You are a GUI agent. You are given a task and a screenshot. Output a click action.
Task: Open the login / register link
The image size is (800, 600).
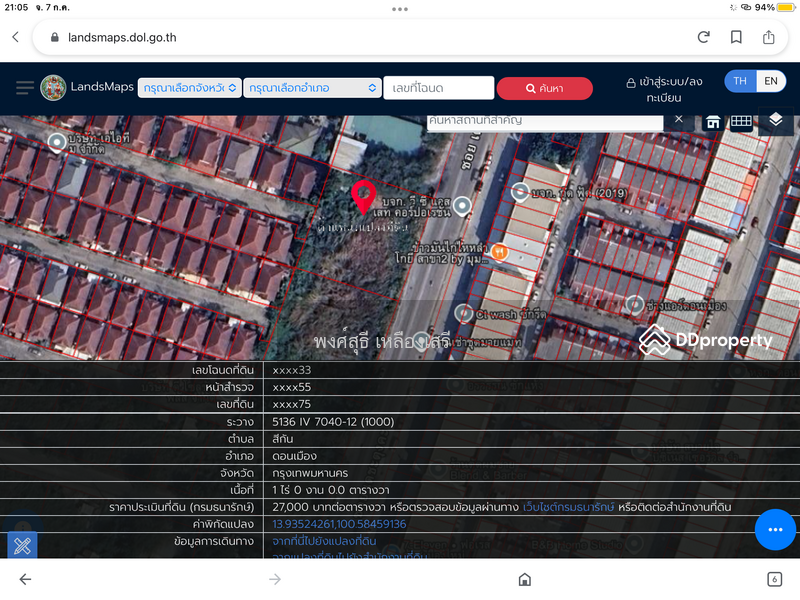pos(664,89)
